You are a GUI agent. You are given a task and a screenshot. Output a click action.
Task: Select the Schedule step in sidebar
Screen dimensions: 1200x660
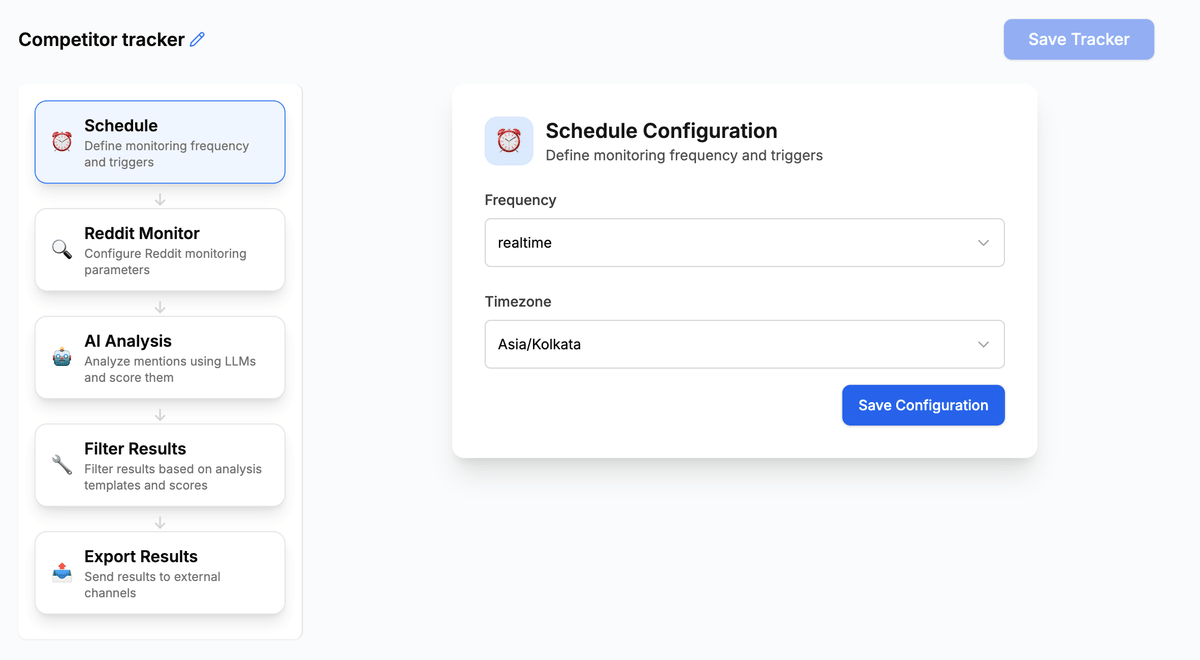[x=160, y=142]
